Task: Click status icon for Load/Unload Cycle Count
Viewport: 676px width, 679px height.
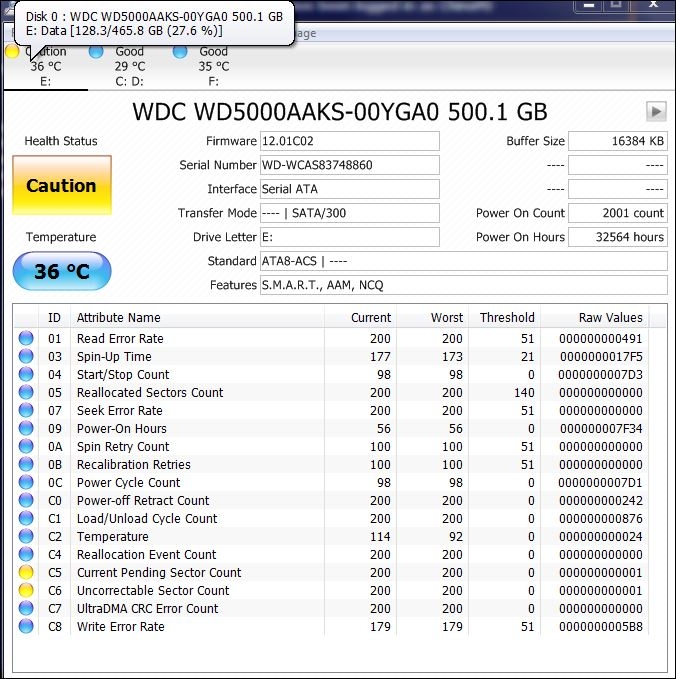Action: pos(26,518)
